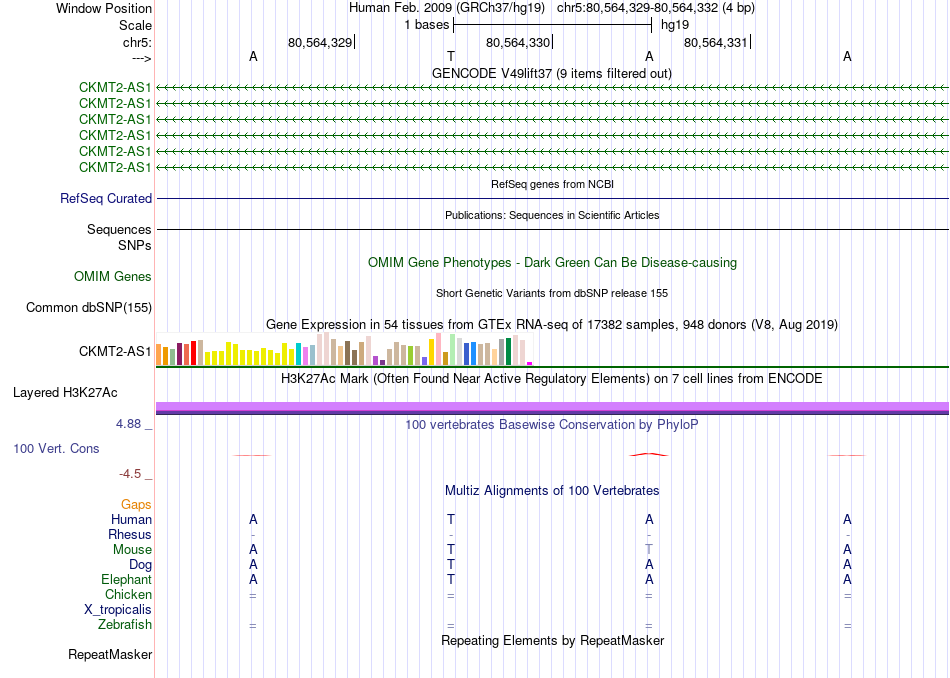
Task: Click the ---> strand direction arrow label
Action: (141, 58)
